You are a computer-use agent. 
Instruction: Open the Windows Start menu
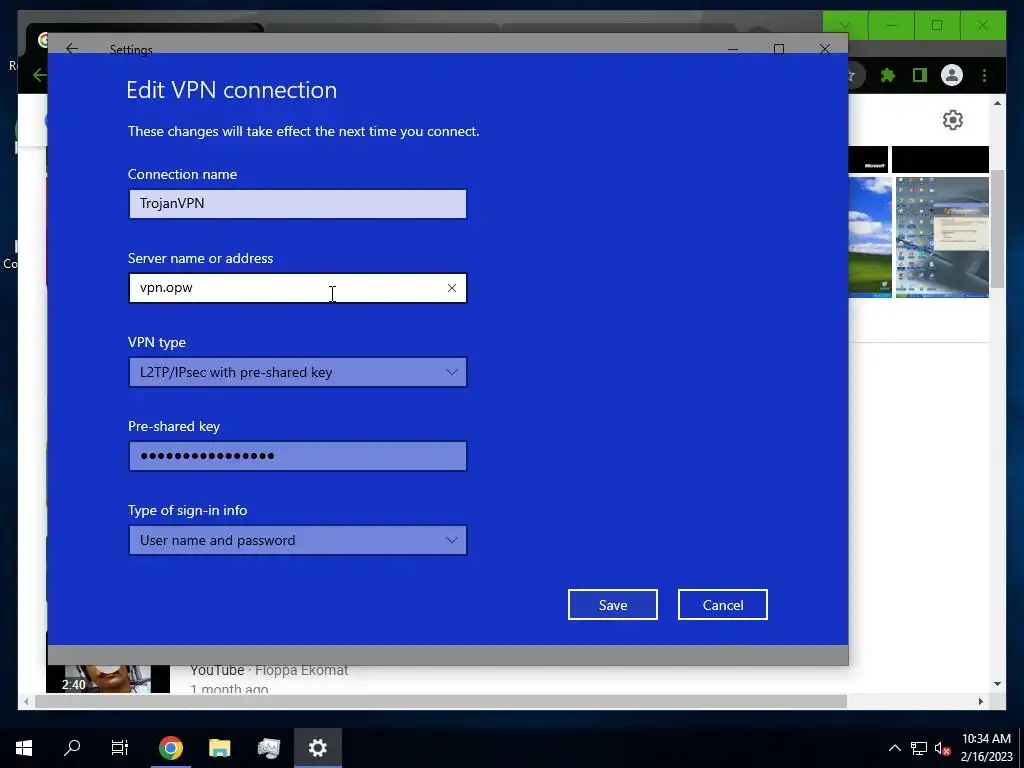(24, 748)
